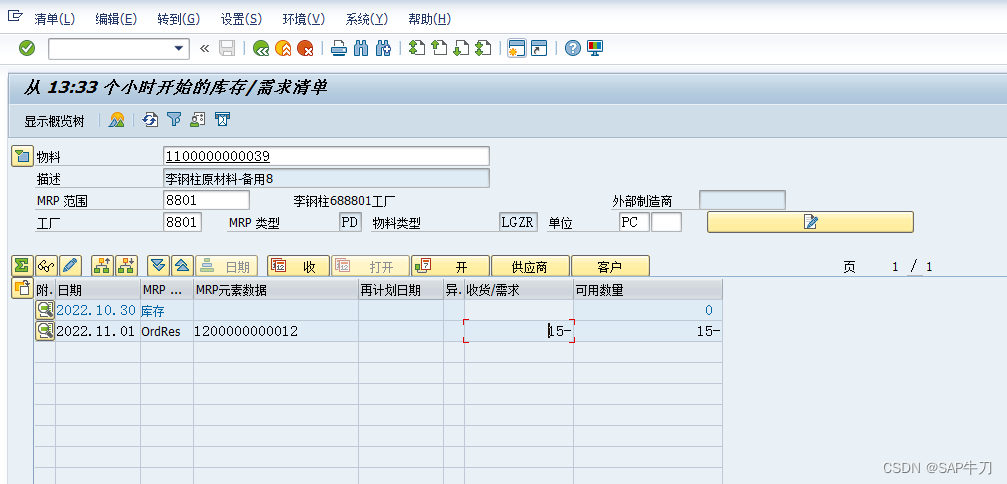Screen dimensions: 1007x484
Task: Open the 编辑(E) menu
Action: coord(116,19)
